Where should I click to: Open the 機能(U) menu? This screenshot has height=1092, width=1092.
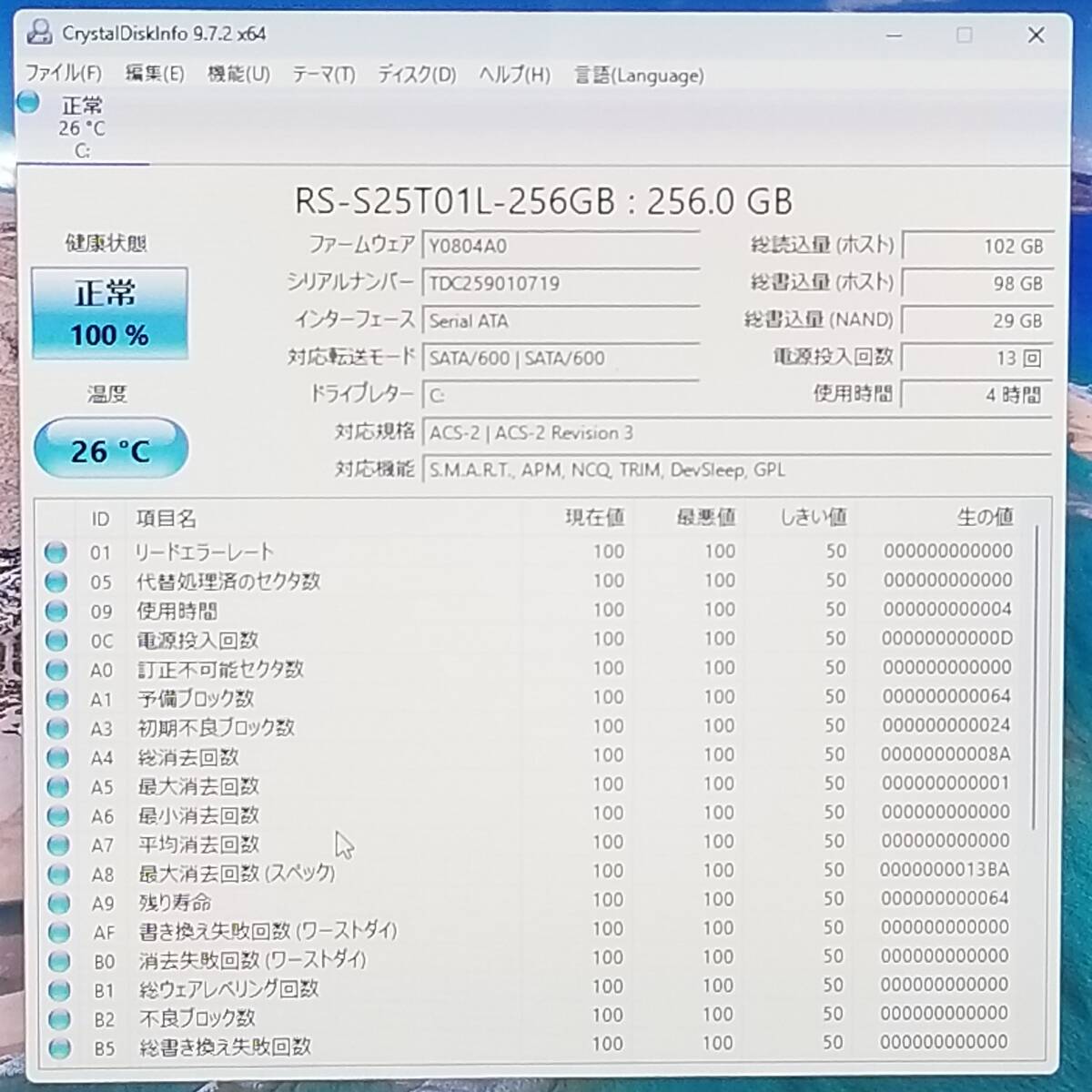pyautogui.click(x=238, y=74)
